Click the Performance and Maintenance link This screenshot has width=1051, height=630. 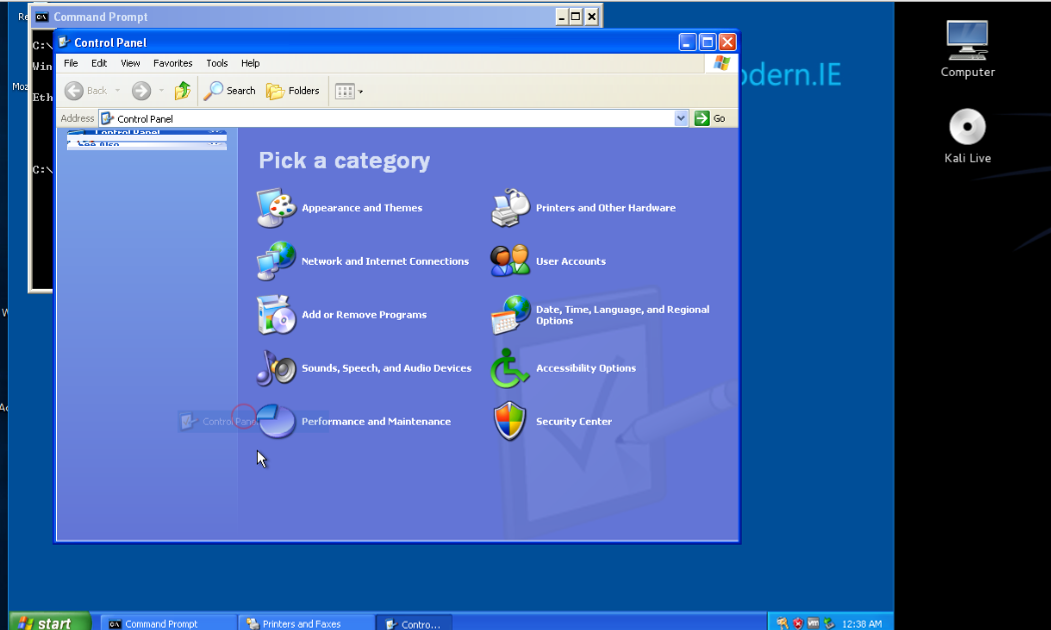tap(376, 422)
